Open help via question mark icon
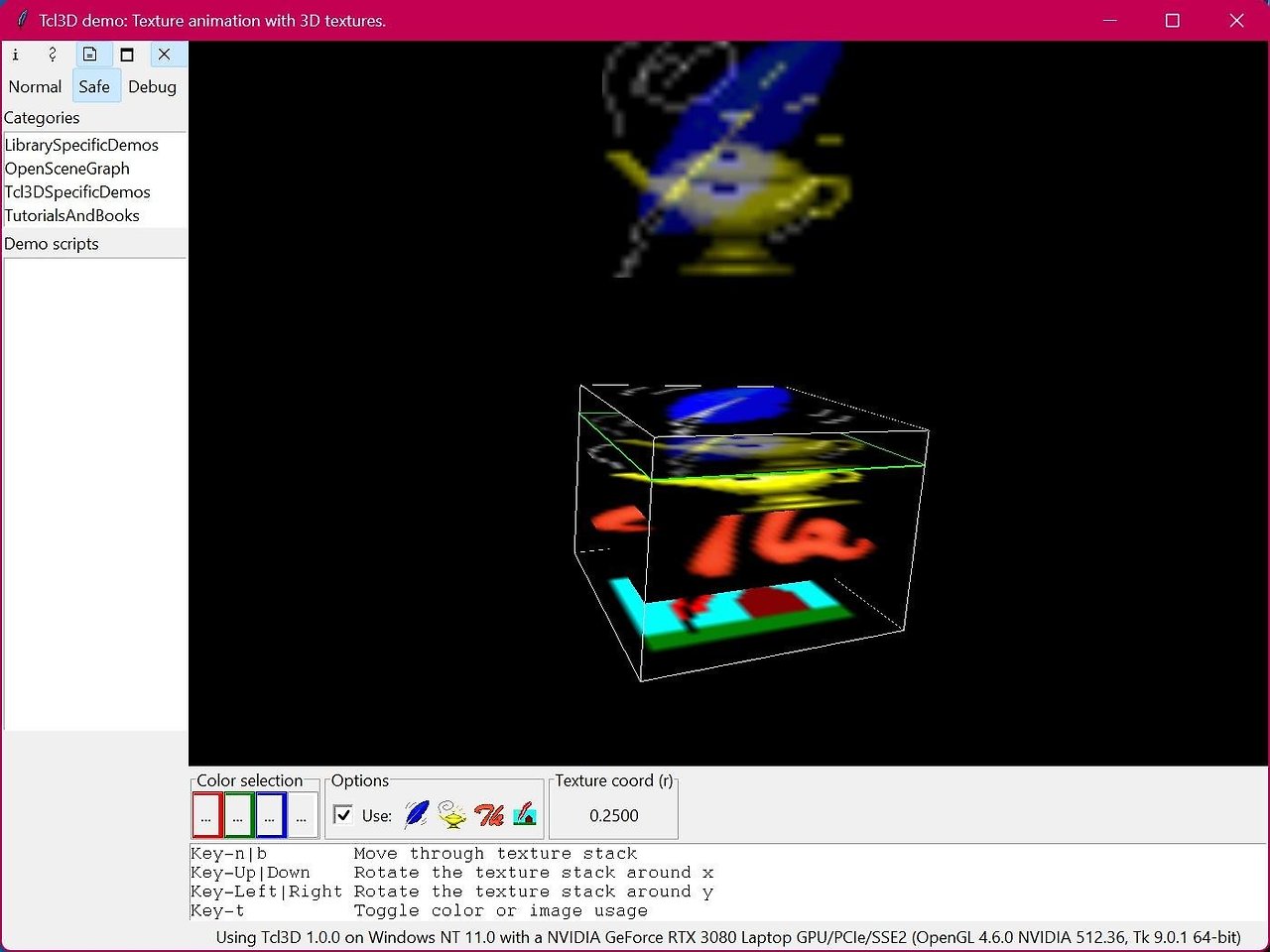Image resolution: width=1270 pixels, height=952 pixels. pyautogui.click(x=53, y=55)
